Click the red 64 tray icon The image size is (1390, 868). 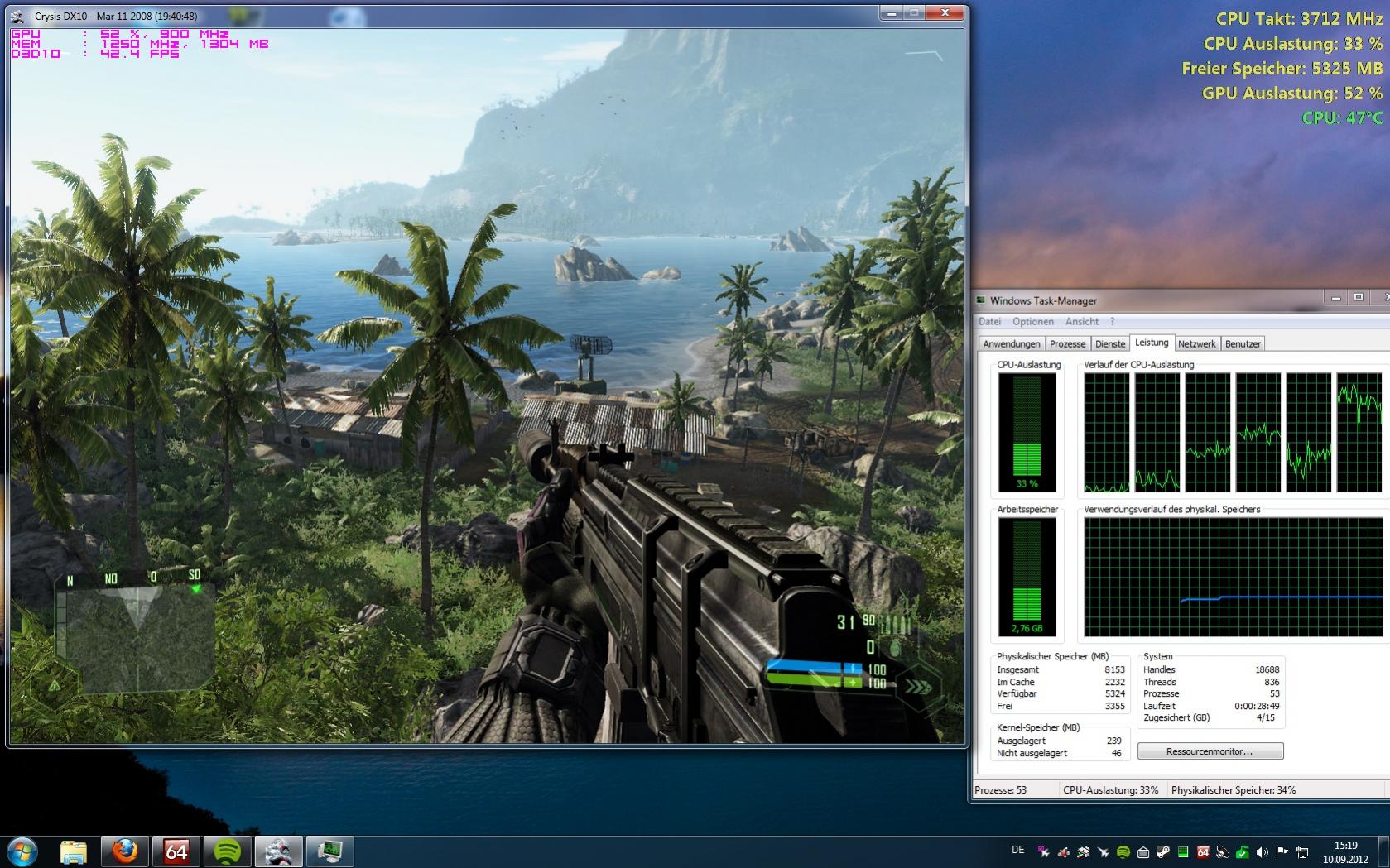(x=1203, y=851)
